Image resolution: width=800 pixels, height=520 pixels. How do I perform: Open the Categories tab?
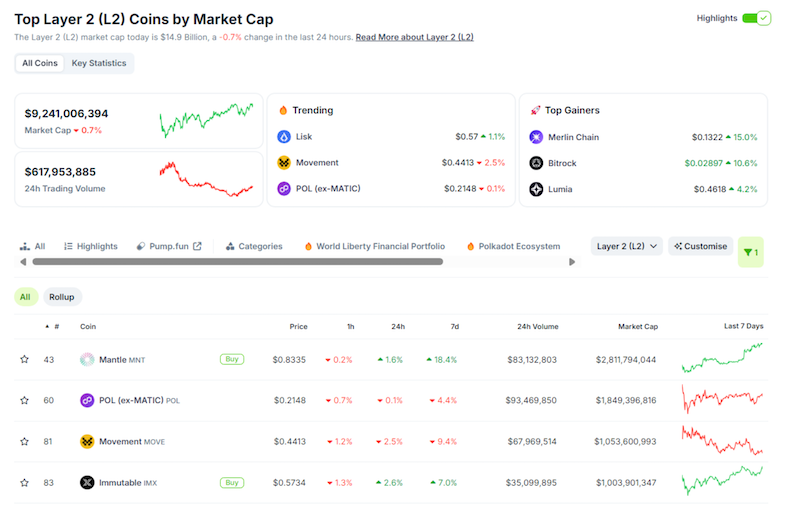[254, 246]
